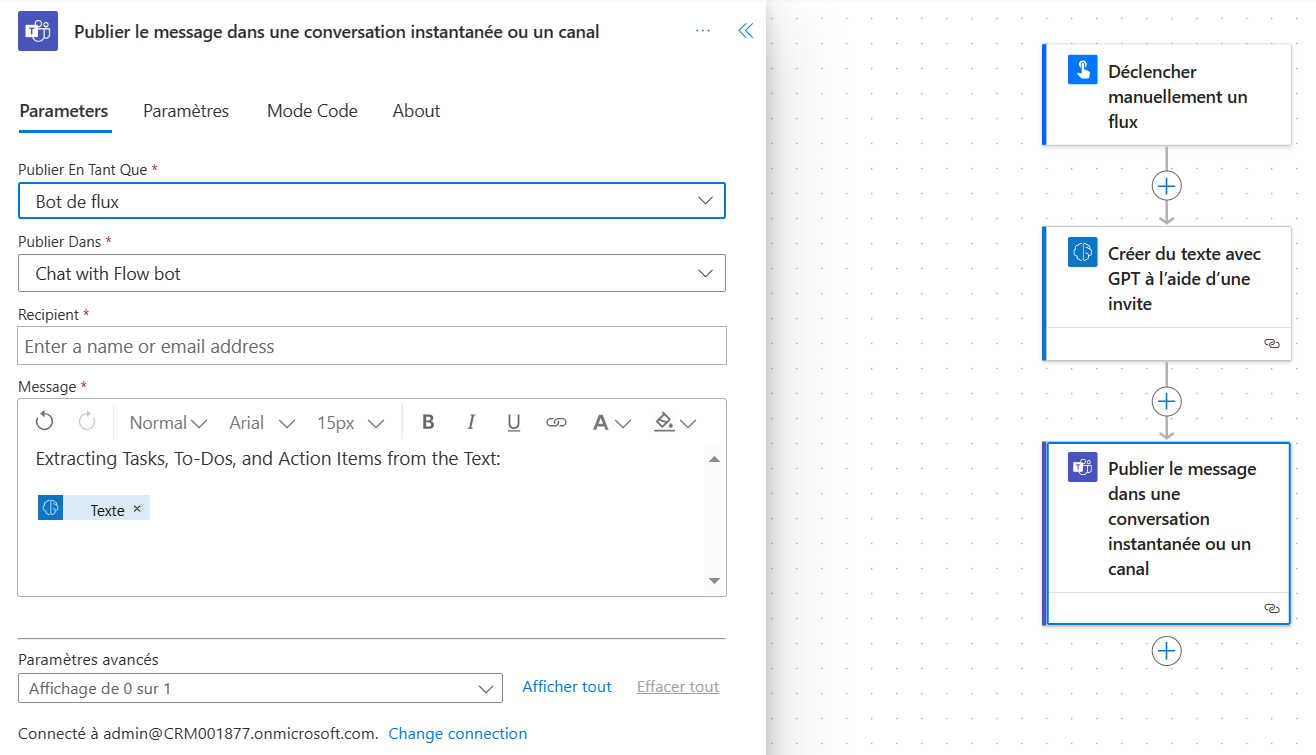Click the Extracting Tasks text line
The image size is (1316, 755).
pos(268,459)
